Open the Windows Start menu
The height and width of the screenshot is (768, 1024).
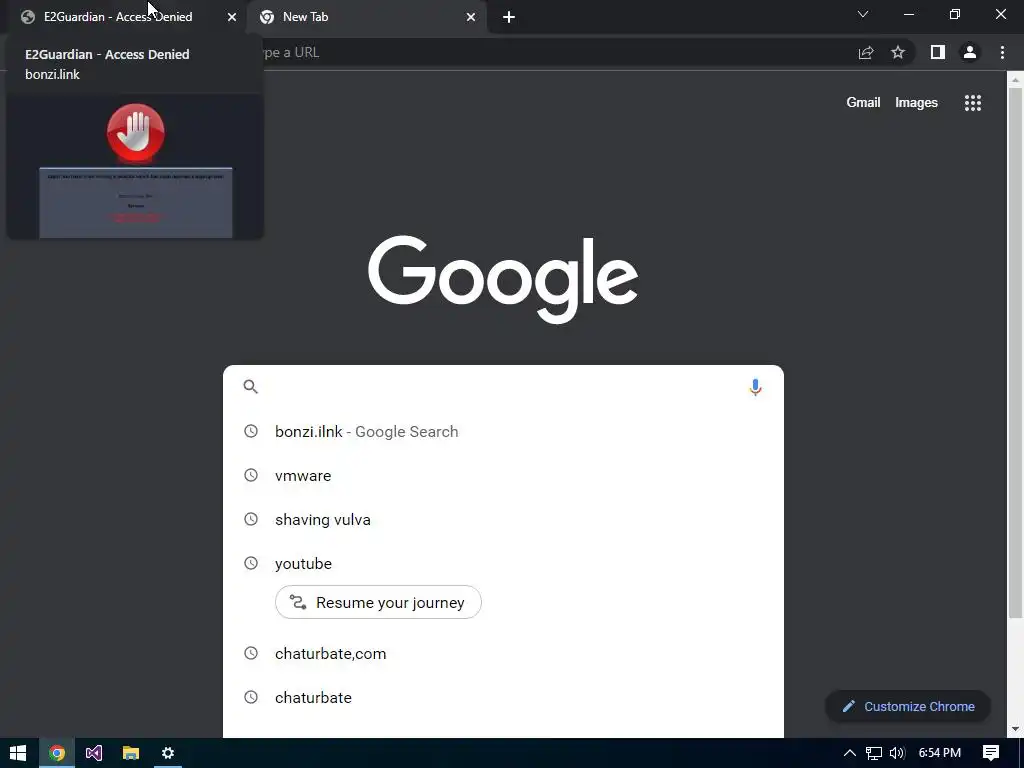18,753
